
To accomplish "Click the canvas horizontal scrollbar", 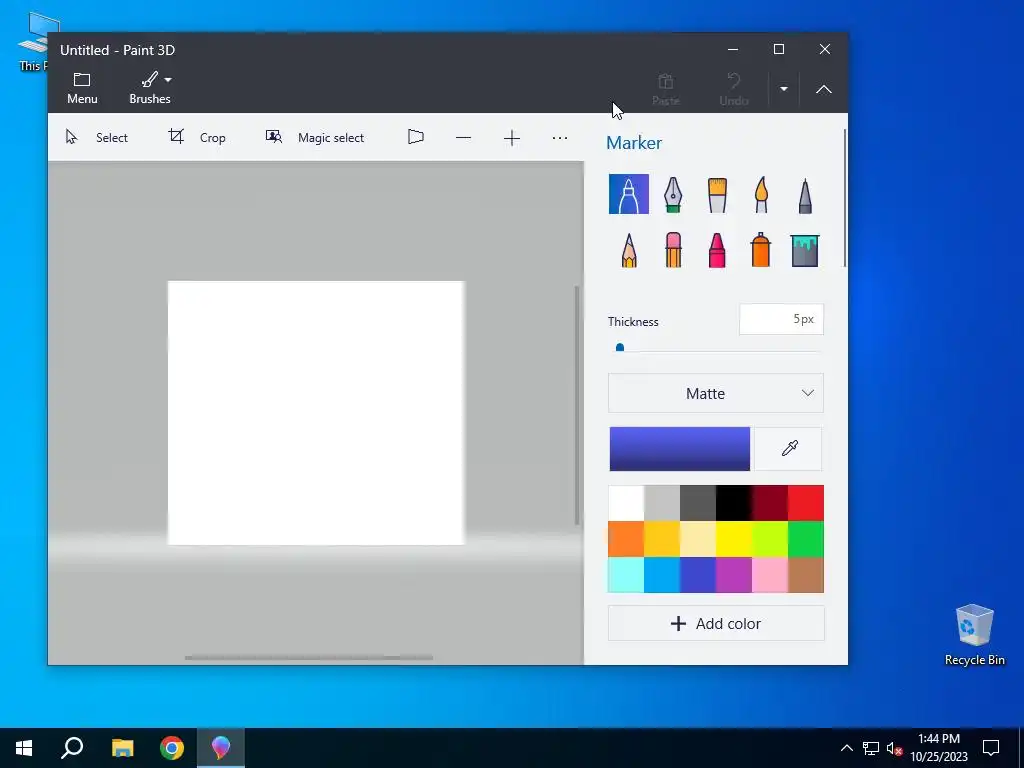I will (x=308, y=658).
